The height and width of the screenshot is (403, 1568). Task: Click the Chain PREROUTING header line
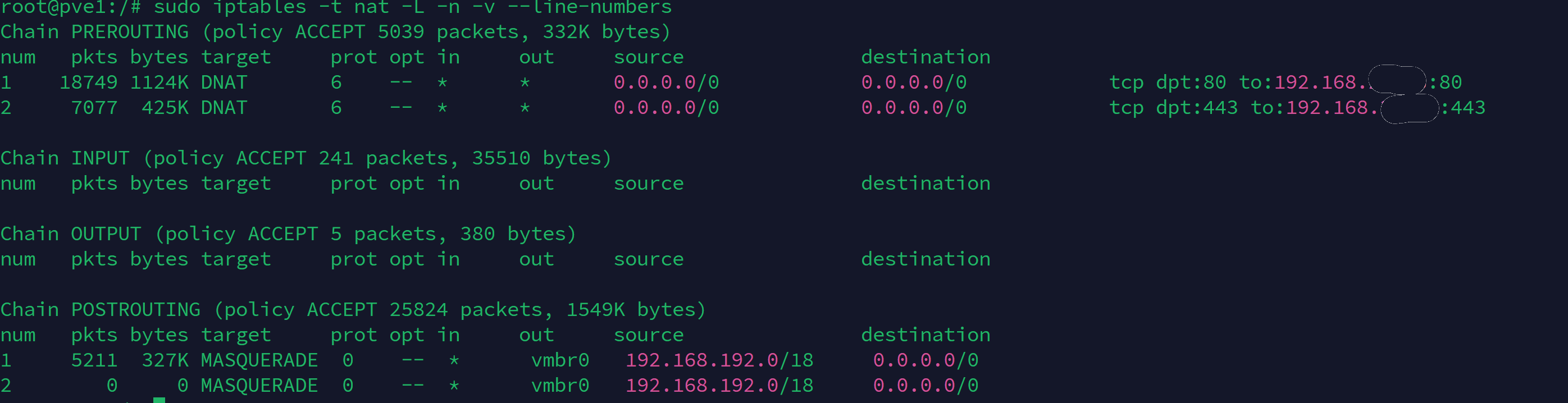[x=335, y=31]
